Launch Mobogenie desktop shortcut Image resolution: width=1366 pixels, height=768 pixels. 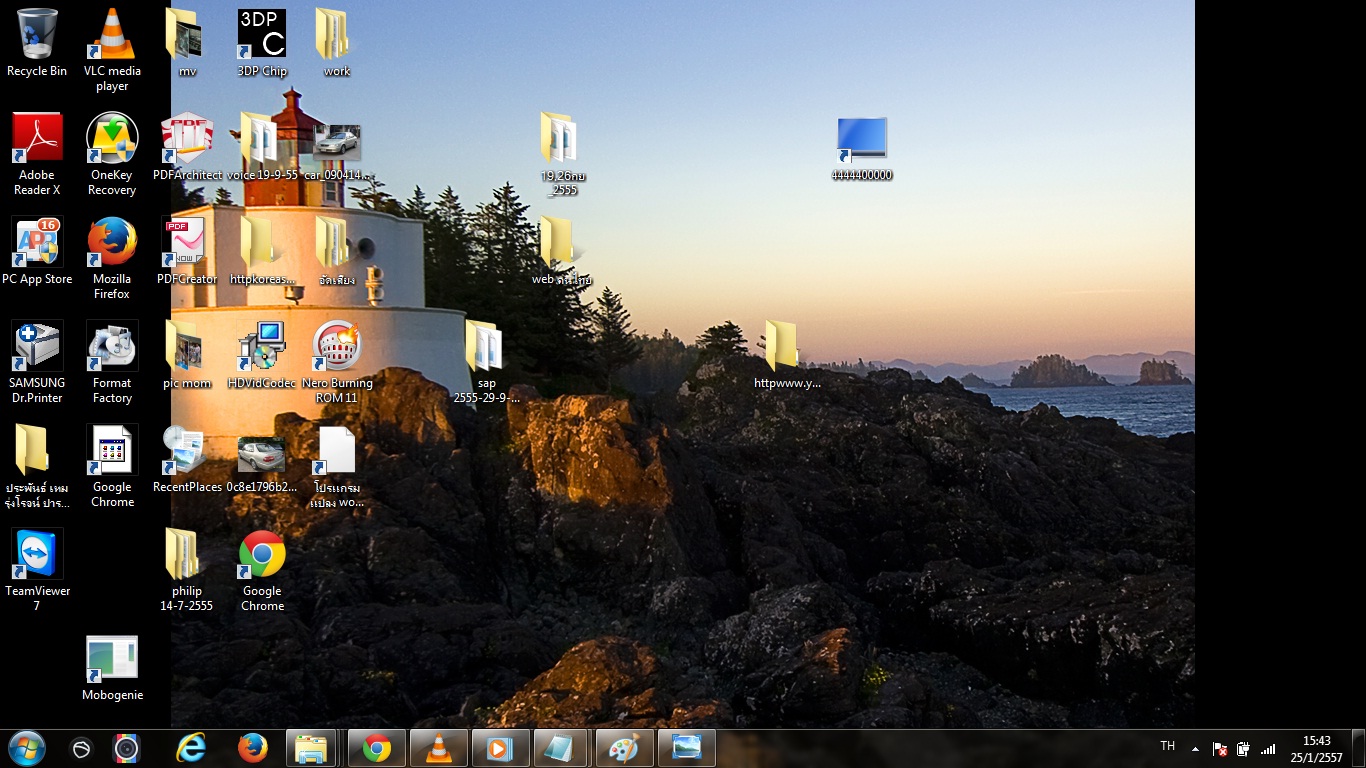(112, 666)
